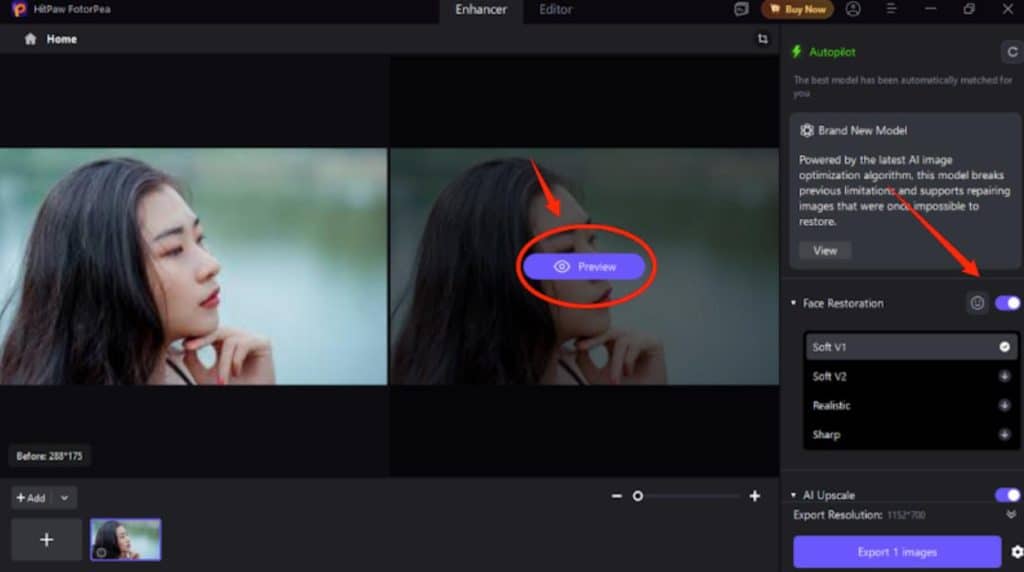Click the View button under Brand New Model
The height and width of the screenshot is (572, 1024).
pos(825,251)
